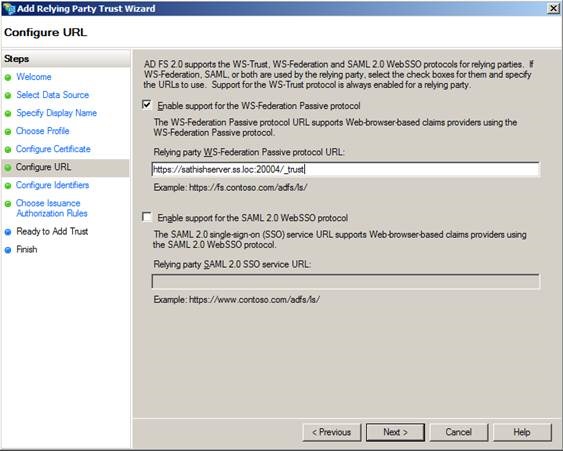Click the blue bullet beside Ready to Add Trust
Image resolution: width=563 pixels, height=451 pixels.
[8, 232]
